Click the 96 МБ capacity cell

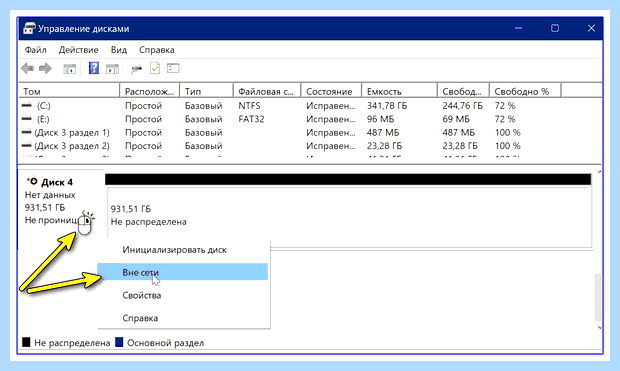pyautogui.click(x=380, y=119)
